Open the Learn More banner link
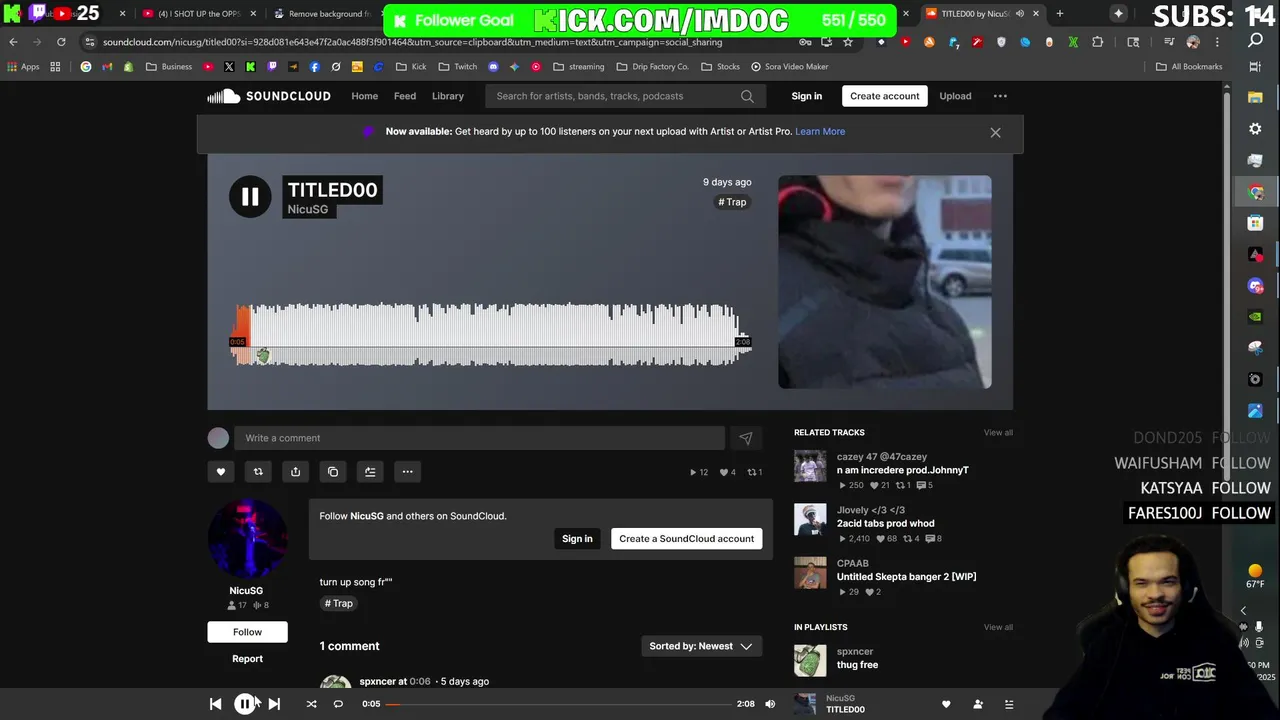The image size is (1280, 720). click(x=820, y=131)
